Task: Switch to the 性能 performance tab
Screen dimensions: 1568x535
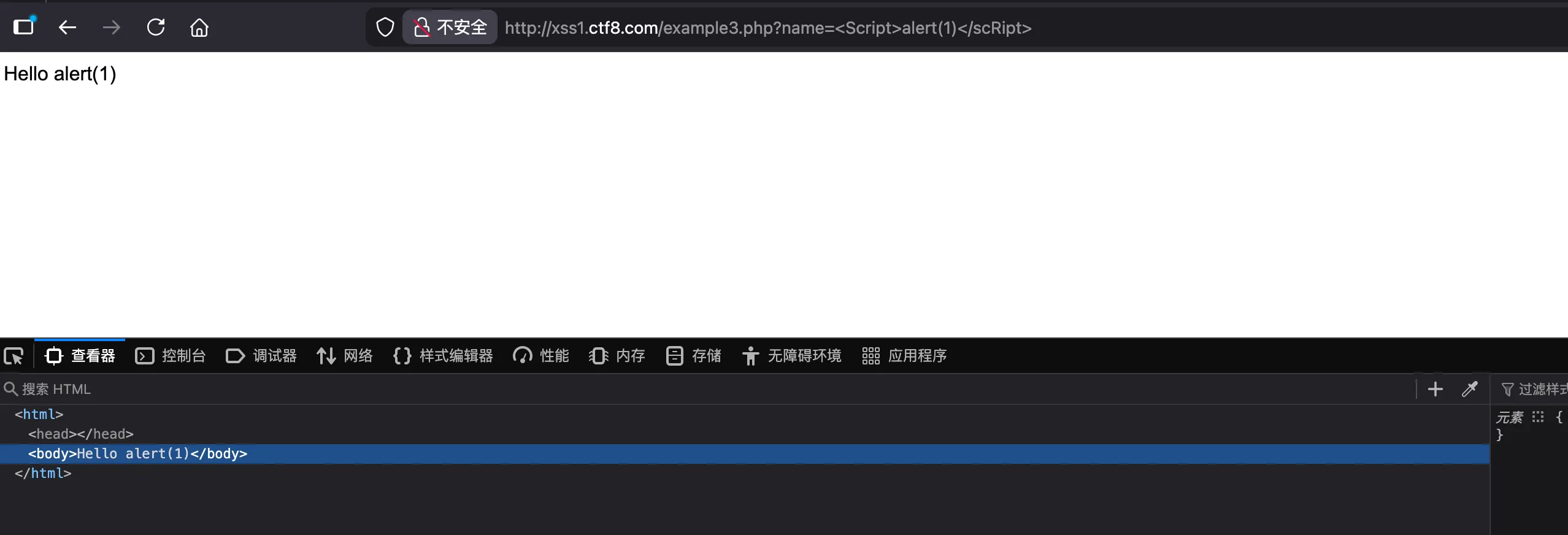Action: (541, 356)
